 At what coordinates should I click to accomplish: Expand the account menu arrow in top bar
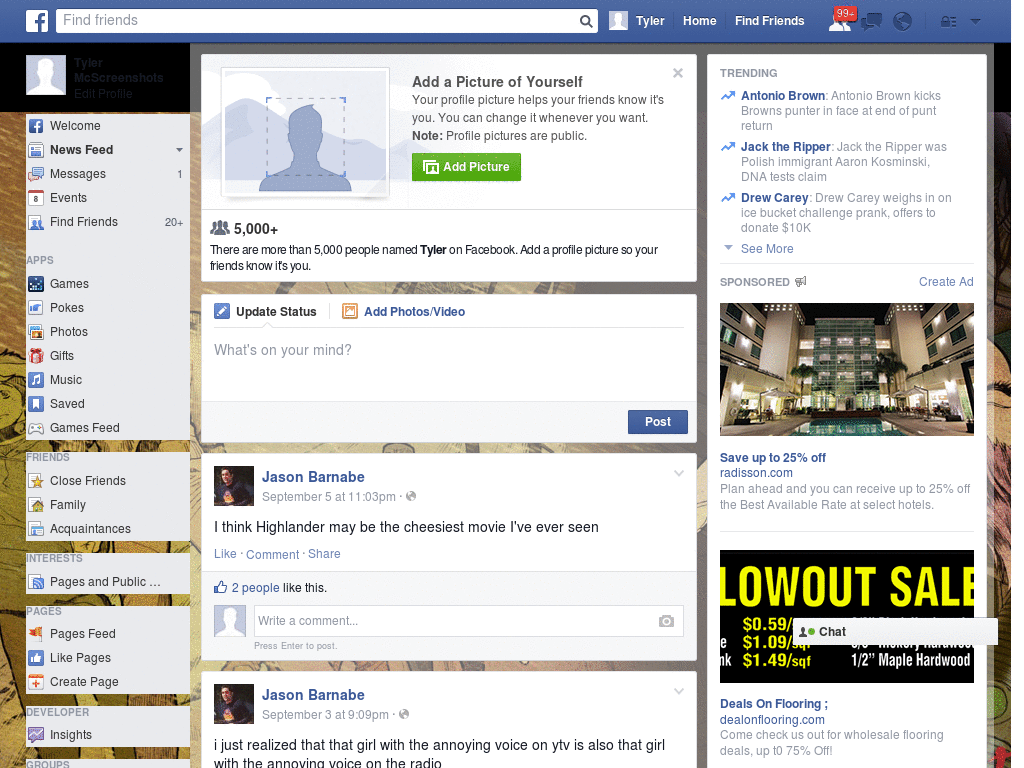tap(975, 22)
